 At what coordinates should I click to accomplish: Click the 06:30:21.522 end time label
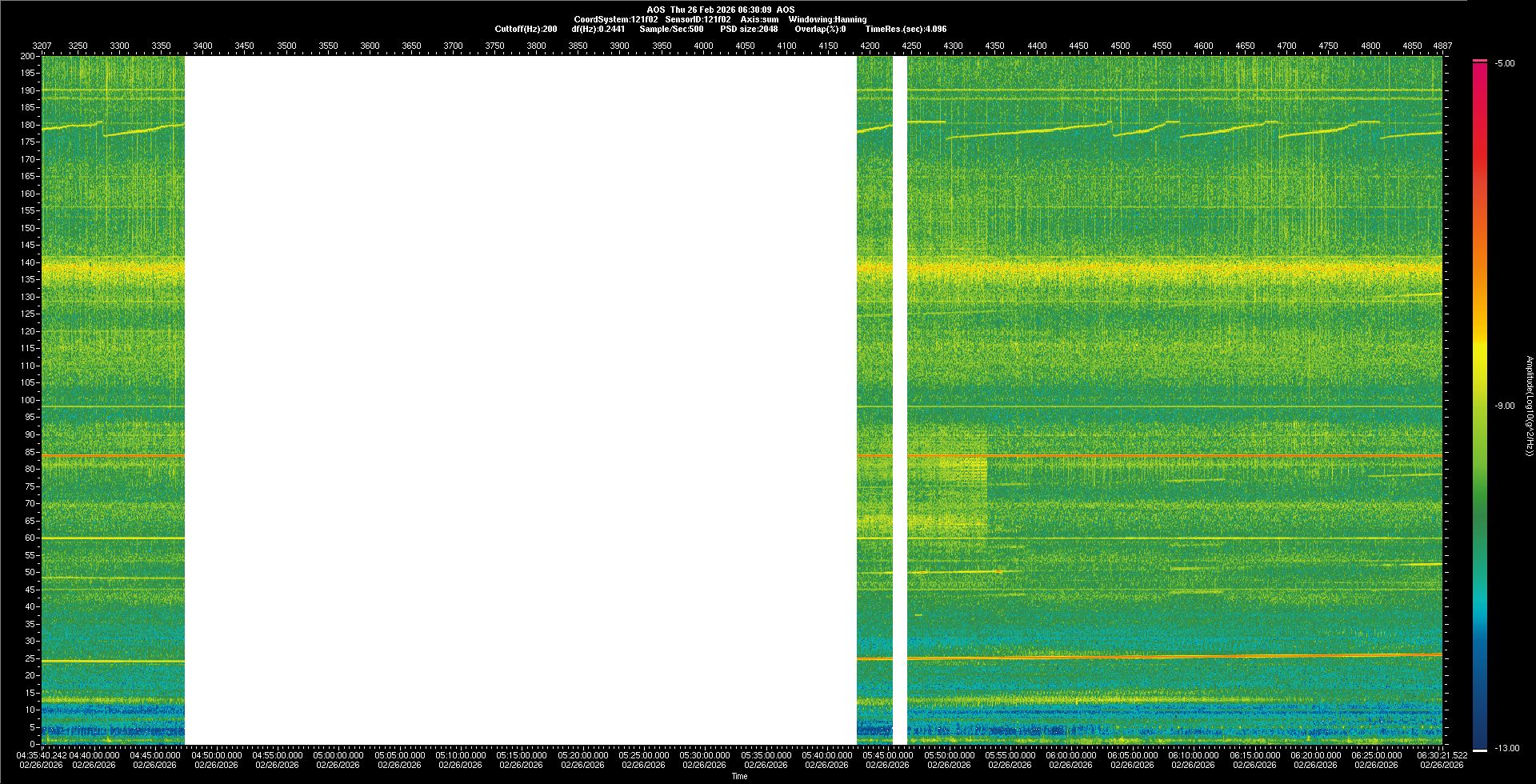click(1442, 755)
